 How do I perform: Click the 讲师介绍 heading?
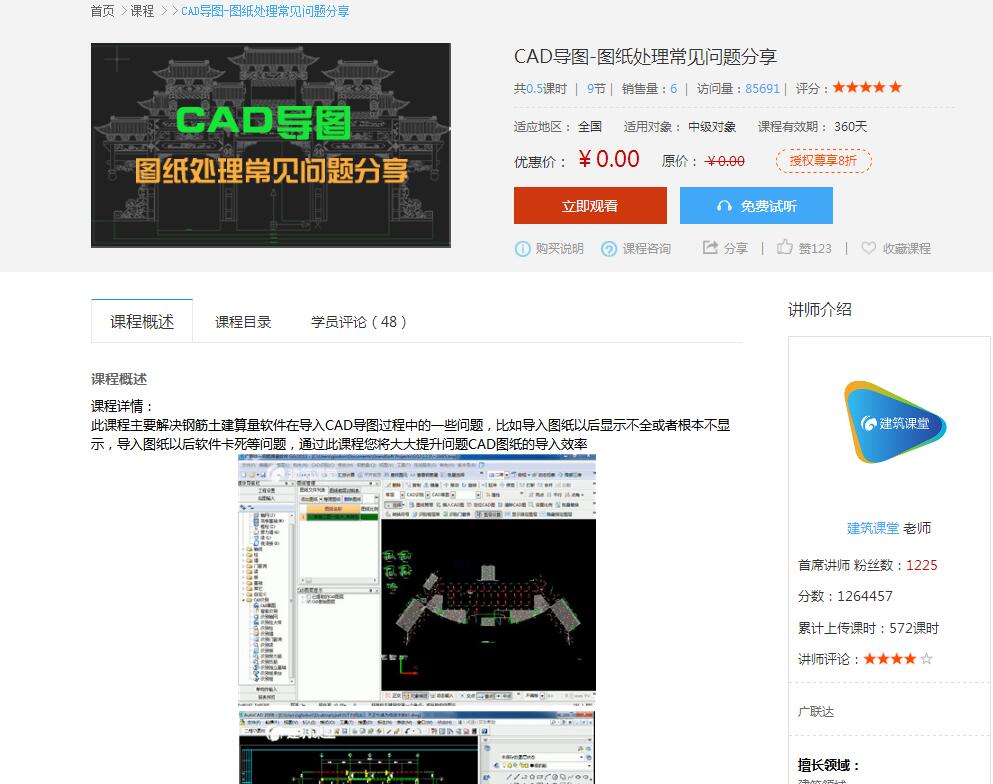tap(819, 309)
